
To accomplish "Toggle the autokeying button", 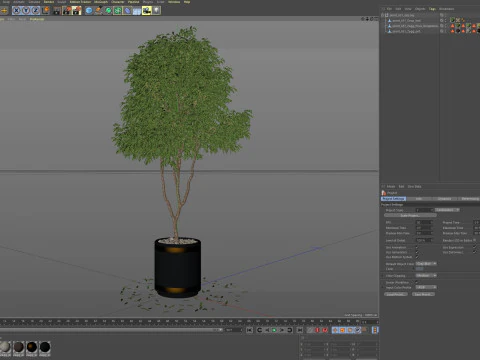I will [x=325, y=330].
